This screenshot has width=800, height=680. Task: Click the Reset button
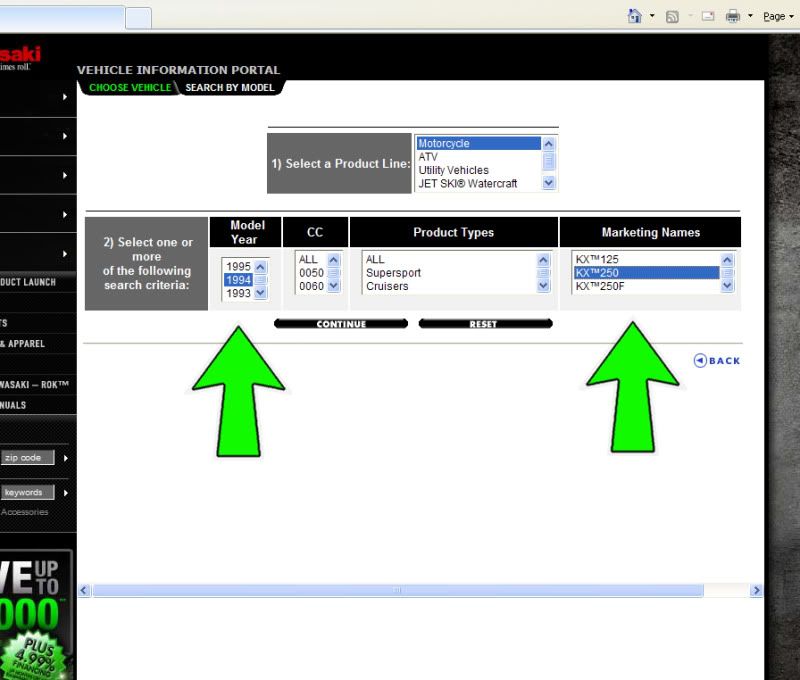(x=485, y=323)
